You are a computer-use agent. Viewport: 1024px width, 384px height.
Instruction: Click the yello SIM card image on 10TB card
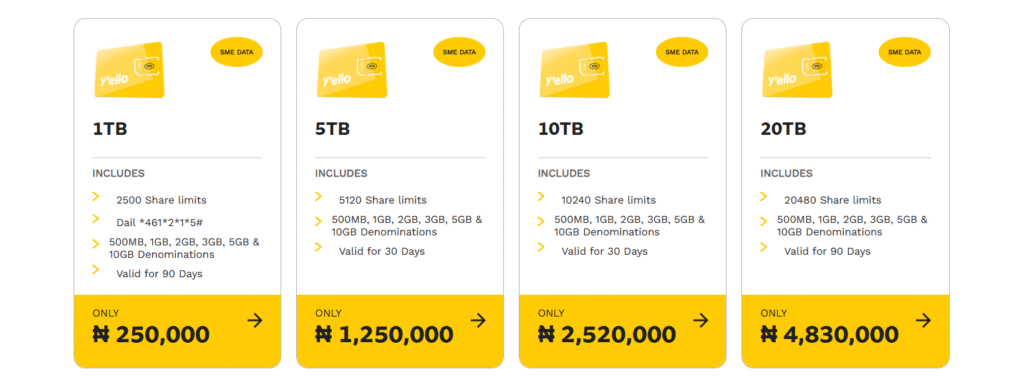575,70
